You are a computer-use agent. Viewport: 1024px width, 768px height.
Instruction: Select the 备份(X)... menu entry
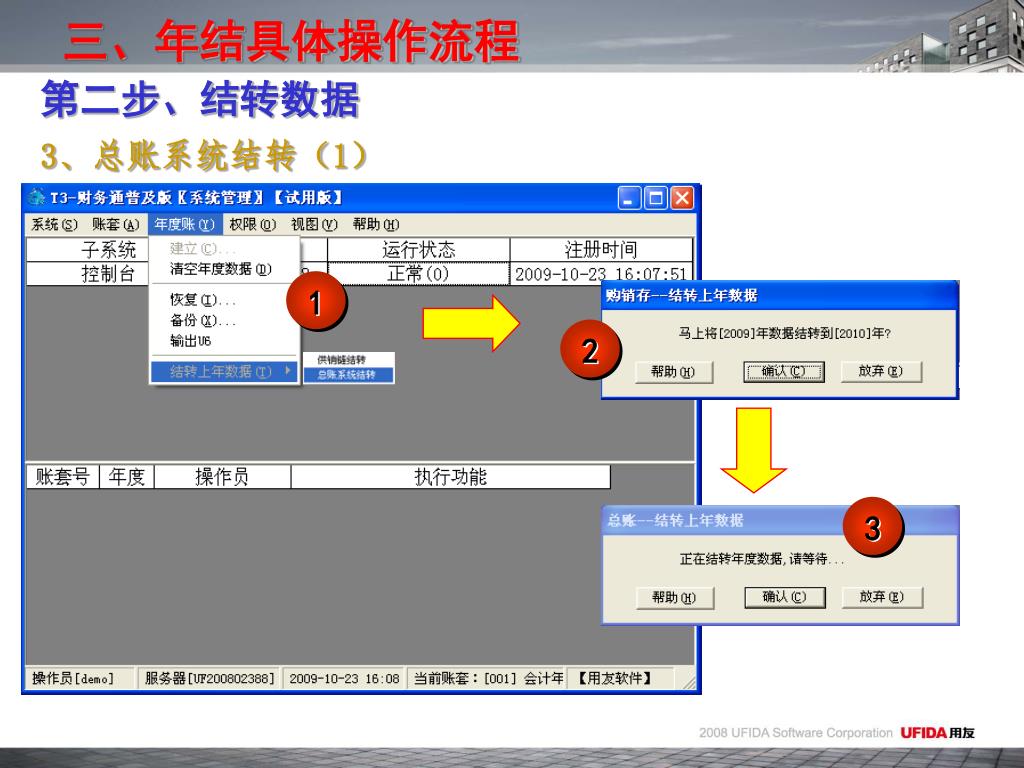202,320
